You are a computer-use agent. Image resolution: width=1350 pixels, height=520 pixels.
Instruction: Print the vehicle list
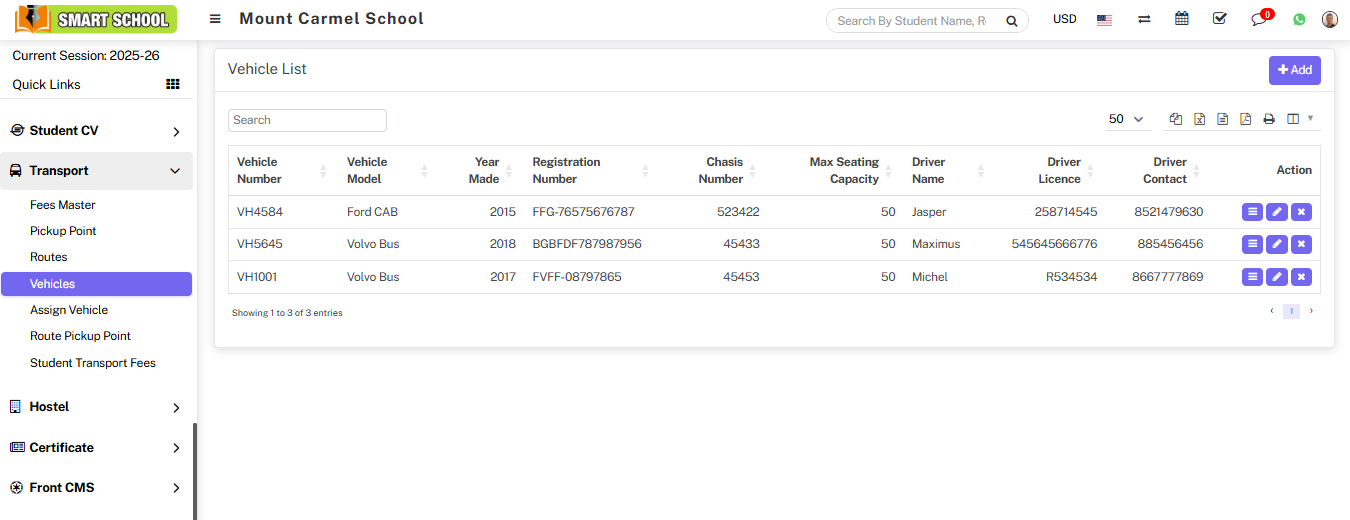tap(1268, 119)
